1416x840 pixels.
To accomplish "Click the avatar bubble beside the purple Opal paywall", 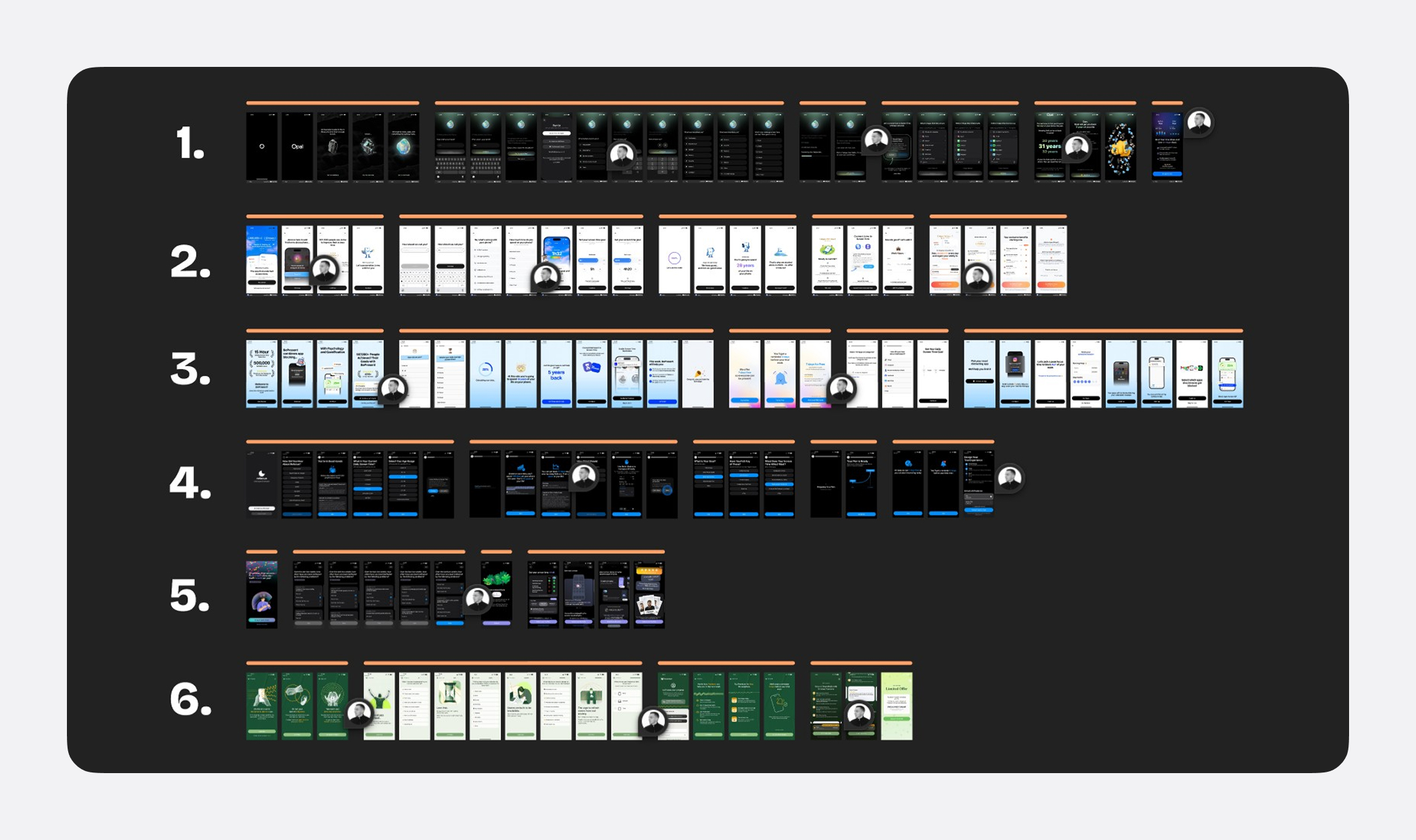I will [x=1199, y=122].
